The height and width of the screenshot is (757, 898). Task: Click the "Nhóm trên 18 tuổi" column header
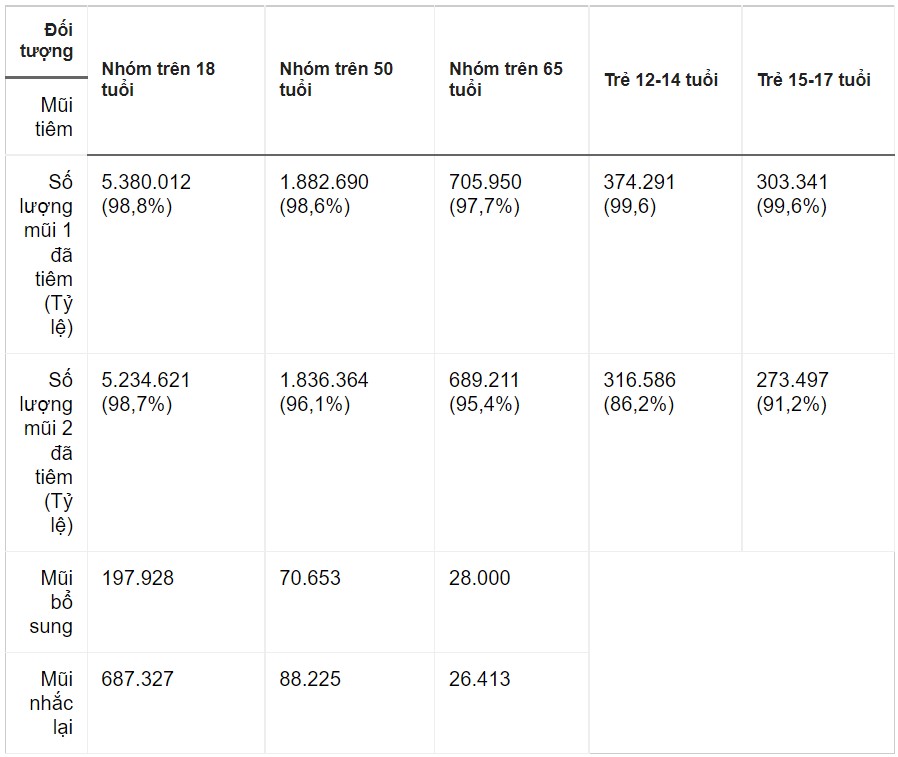tap(158, 79)
